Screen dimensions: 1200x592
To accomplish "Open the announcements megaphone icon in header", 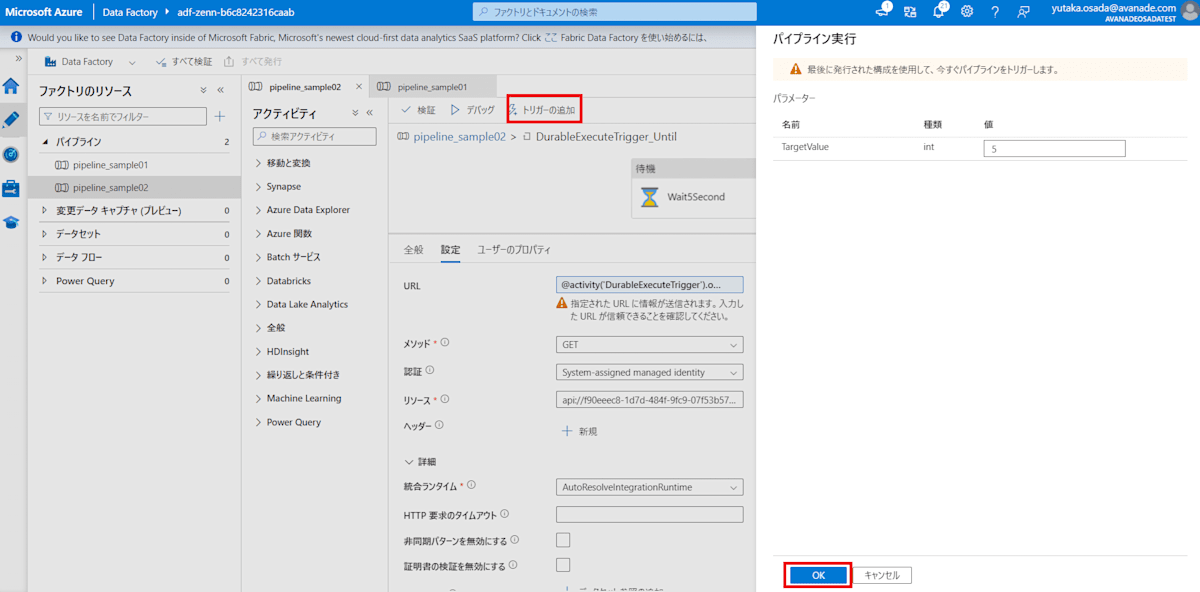I will 883,11.
